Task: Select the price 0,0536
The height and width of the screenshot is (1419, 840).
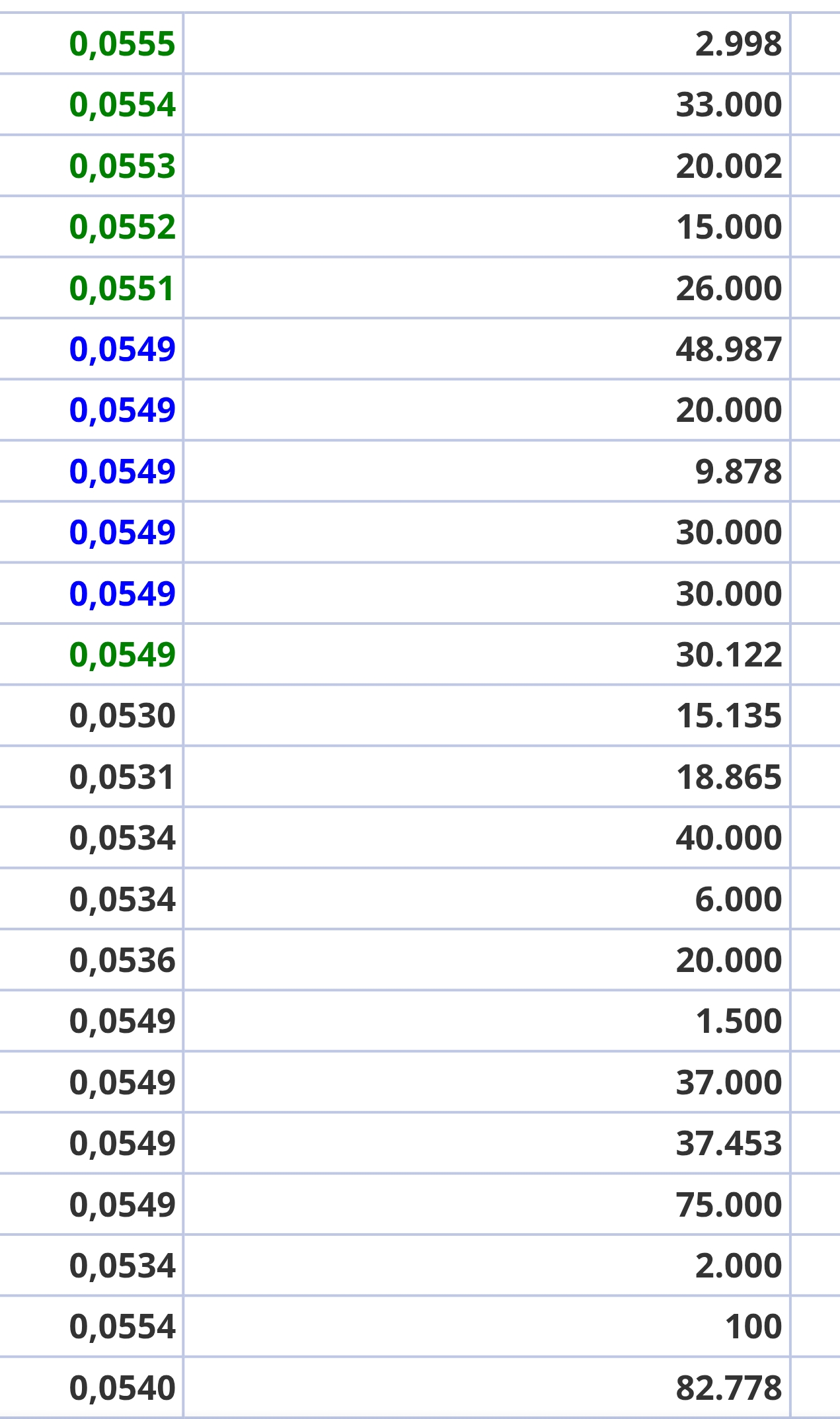Action: point(122,960)
